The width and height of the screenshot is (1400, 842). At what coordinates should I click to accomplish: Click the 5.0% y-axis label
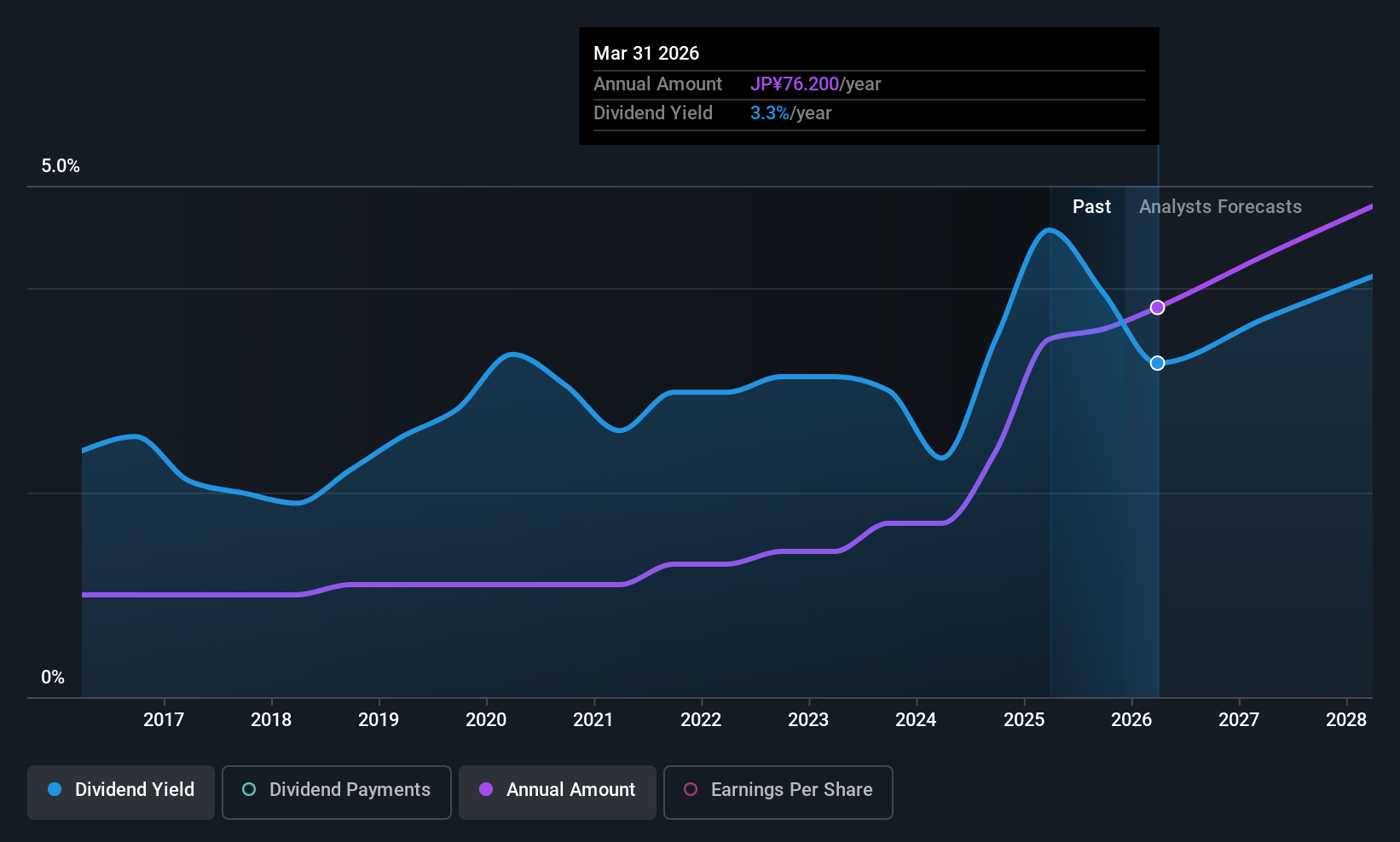point(61,166)
